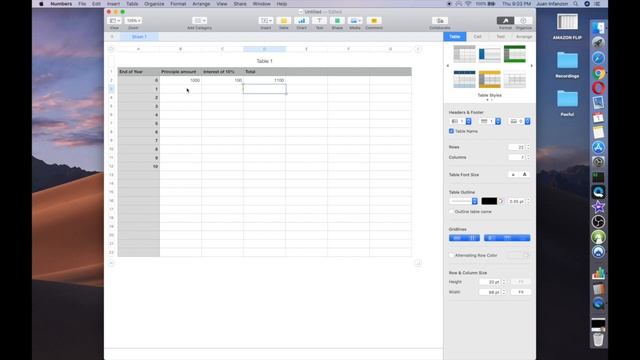Open the header columns count popup
Image resolution: width=640 pixels, height=360 pixels.
tap(460, 122)
